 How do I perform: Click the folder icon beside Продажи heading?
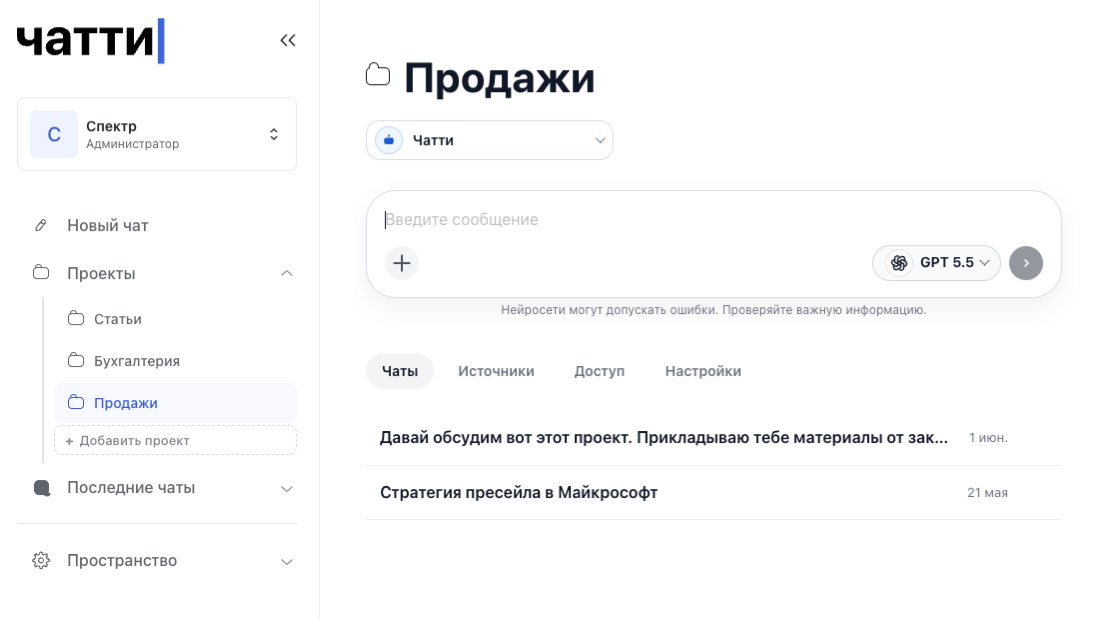[378, 75]
